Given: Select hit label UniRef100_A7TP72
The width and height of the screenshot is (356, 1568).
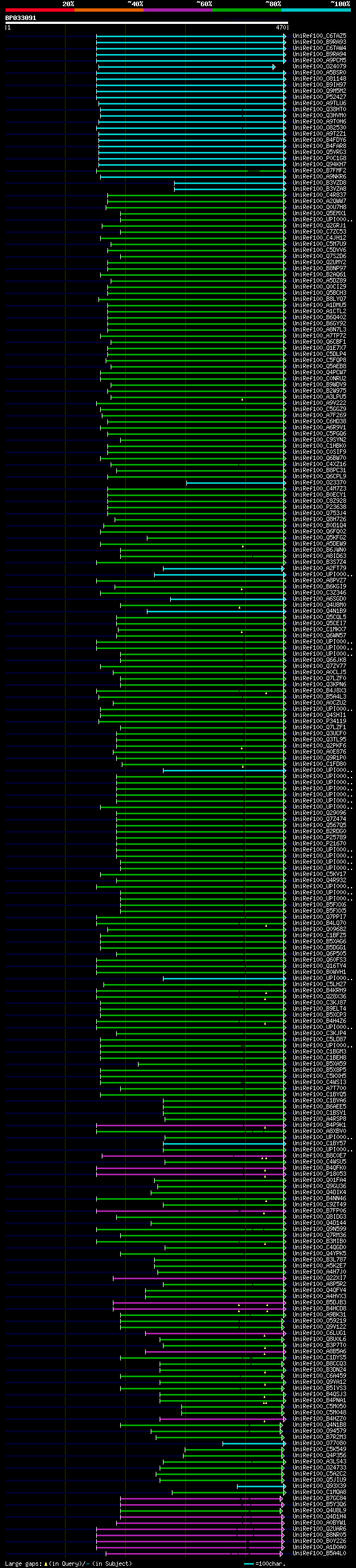Looking at the screenshot, I should click(319, 335).
